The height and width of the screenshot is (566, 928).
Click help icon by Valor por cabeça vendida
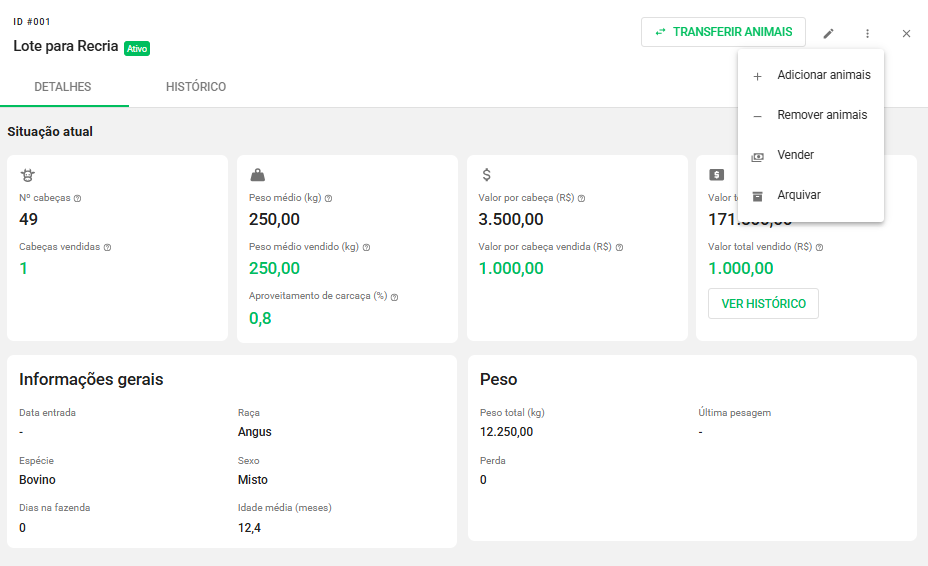(x=619, y=247)
